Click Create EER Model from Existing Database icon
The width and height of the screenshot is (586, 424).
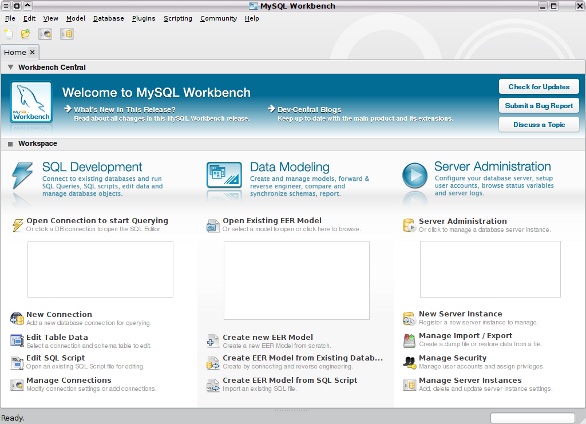click(213, 363)
